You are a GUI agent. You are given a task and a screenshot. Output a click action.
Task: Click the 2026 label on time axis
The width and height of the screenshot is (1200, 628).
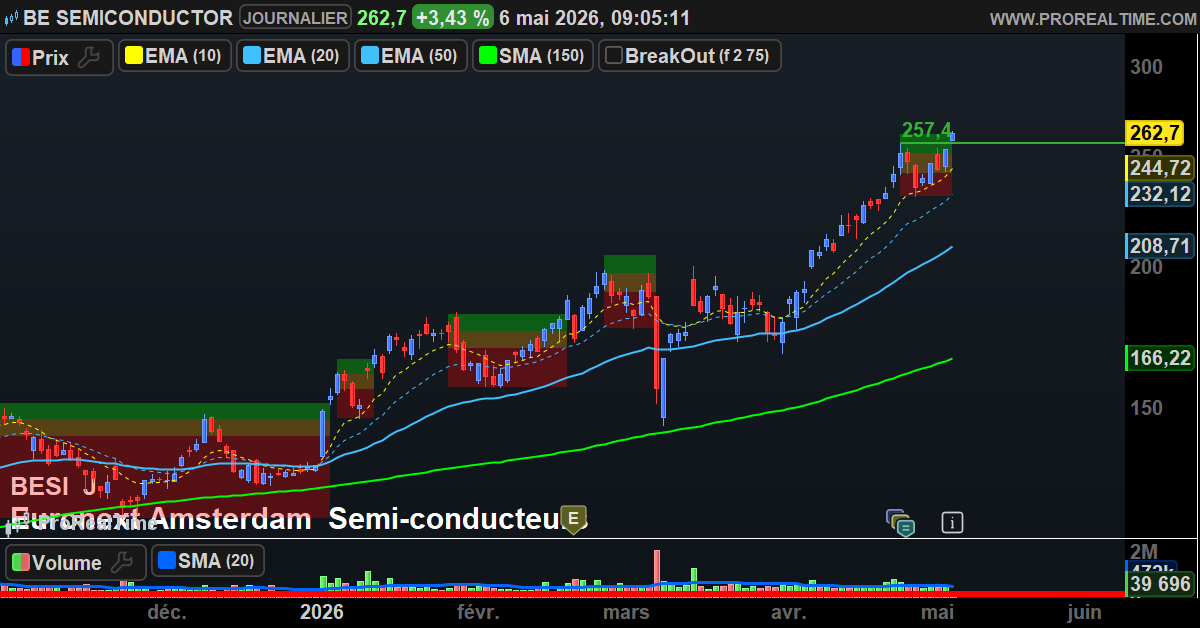(x=322, y=611)
